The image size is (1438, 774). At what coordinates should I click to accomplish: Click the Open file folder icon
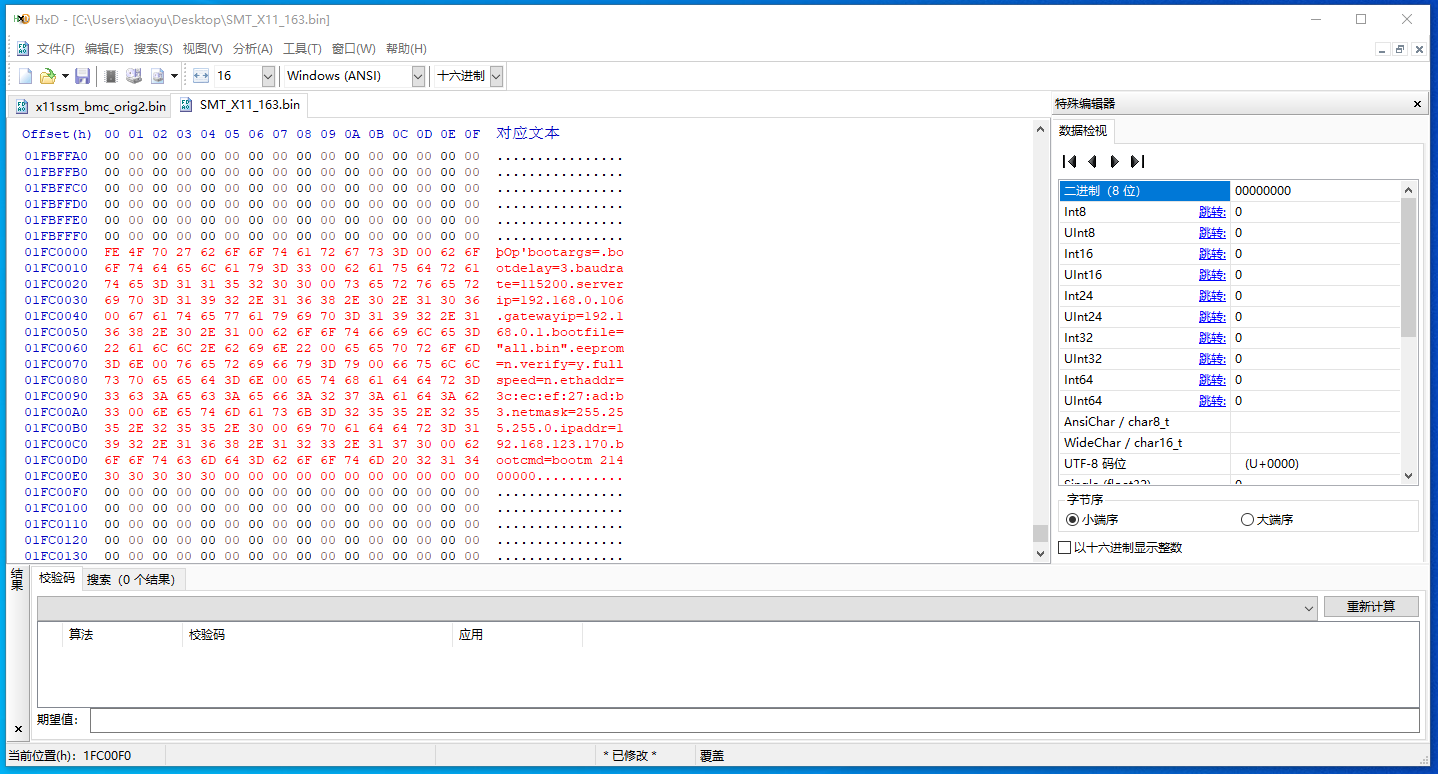(47, 76)
